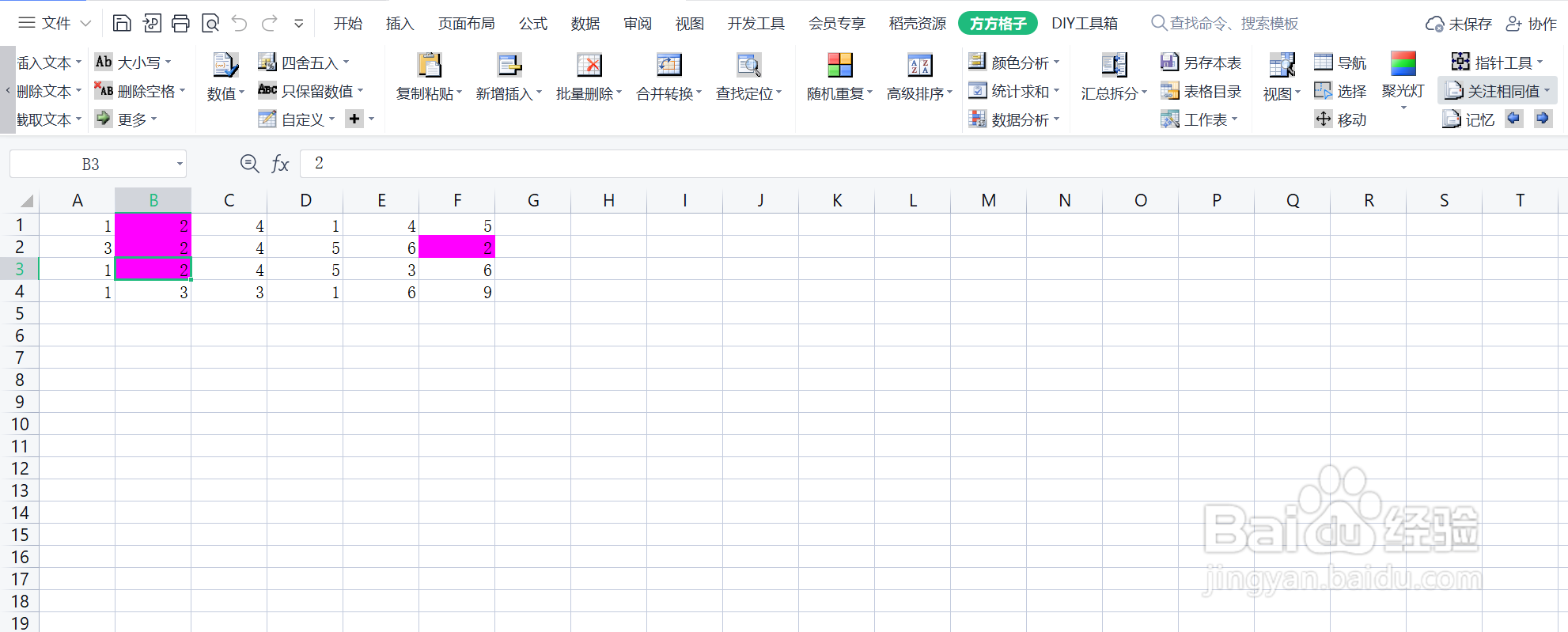Select magenta cell B2
The image size is (1568, 632).
(153, 247)
